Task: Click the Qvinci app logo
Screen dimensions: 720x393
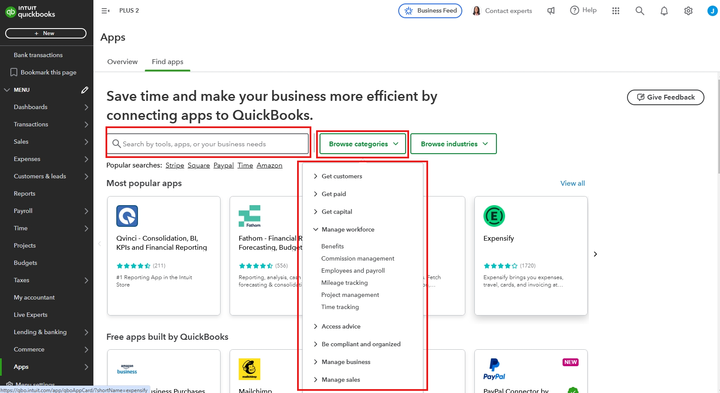Action: click(127, 216)
